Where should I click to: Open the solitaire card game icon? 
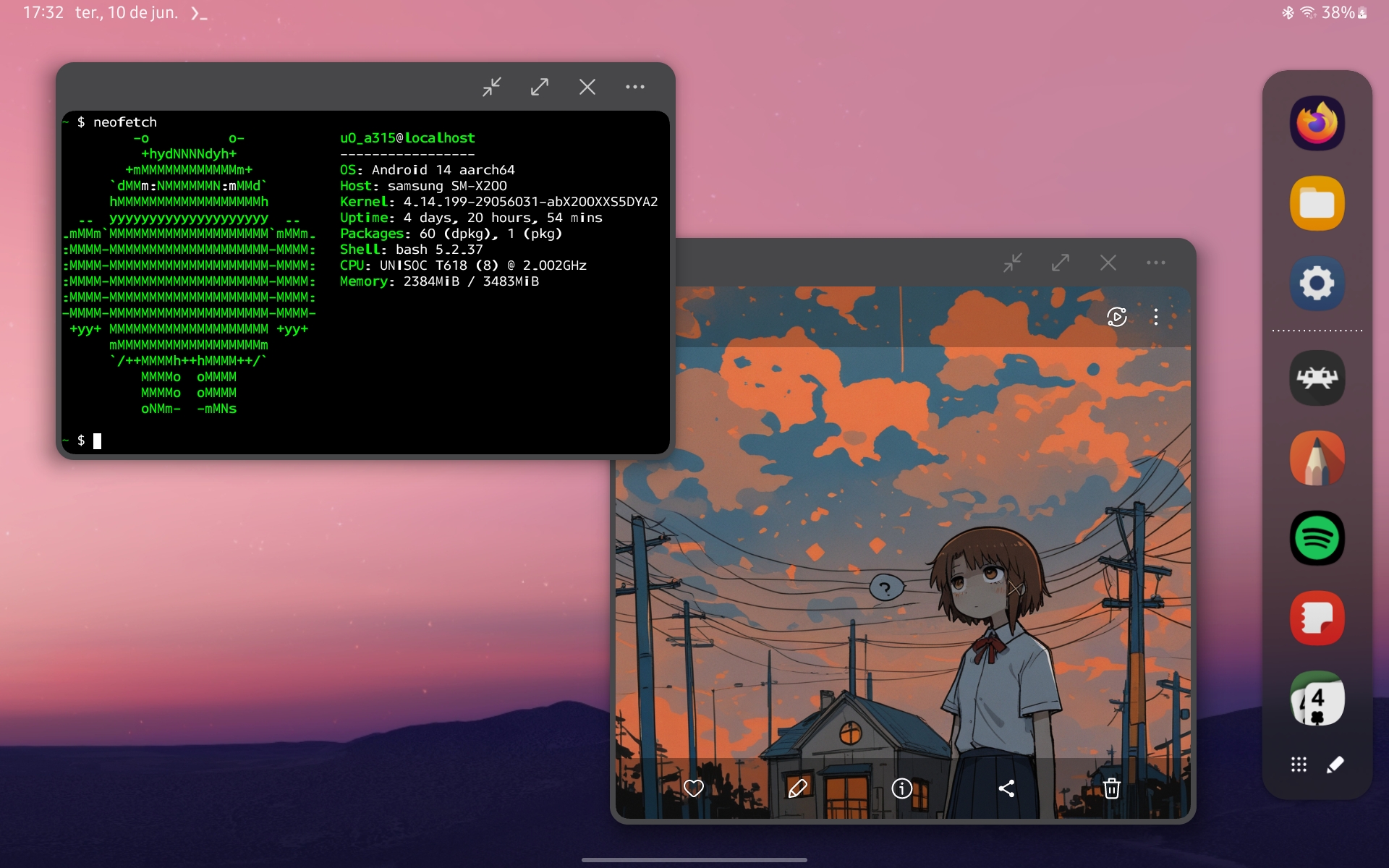pyautogui.click(x=1317, y=699)
